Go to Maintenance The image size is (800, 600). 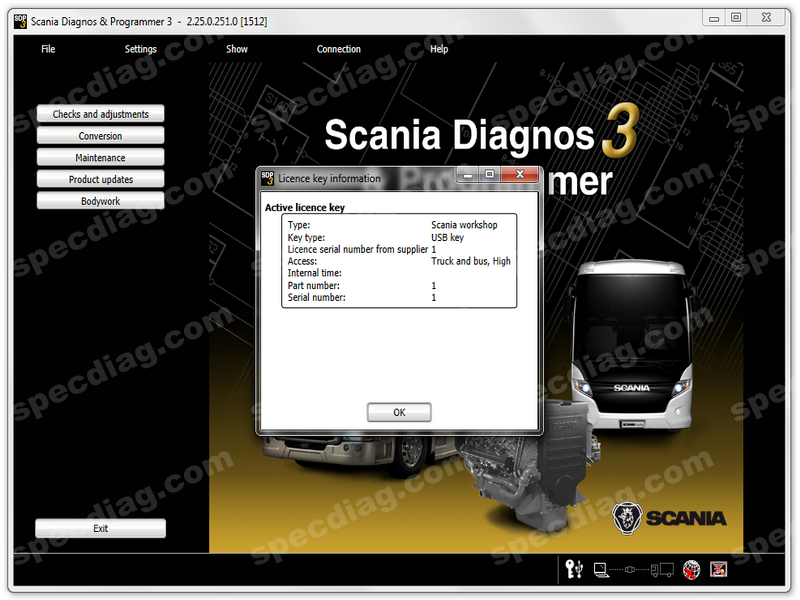[x=100, y=158]
